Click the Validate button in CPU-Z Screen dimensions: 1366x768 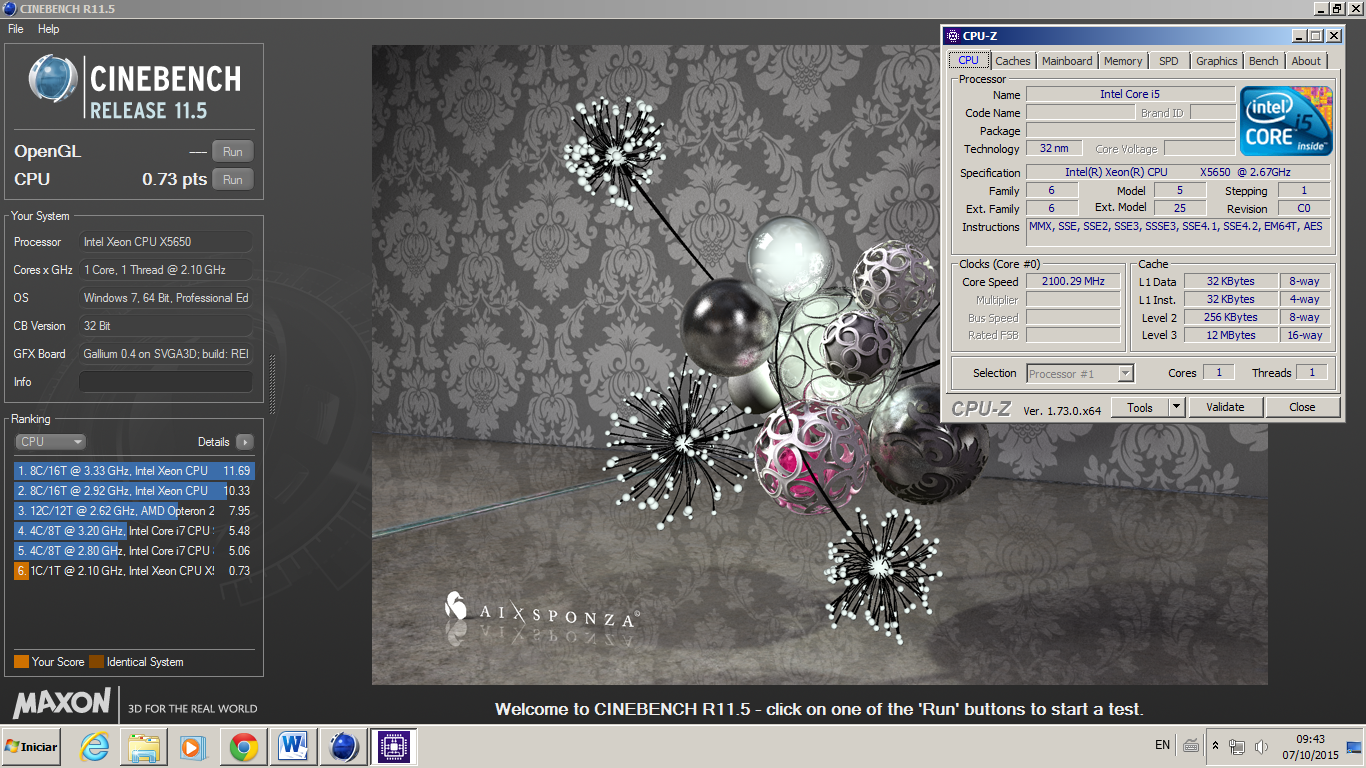[1225, 407]
